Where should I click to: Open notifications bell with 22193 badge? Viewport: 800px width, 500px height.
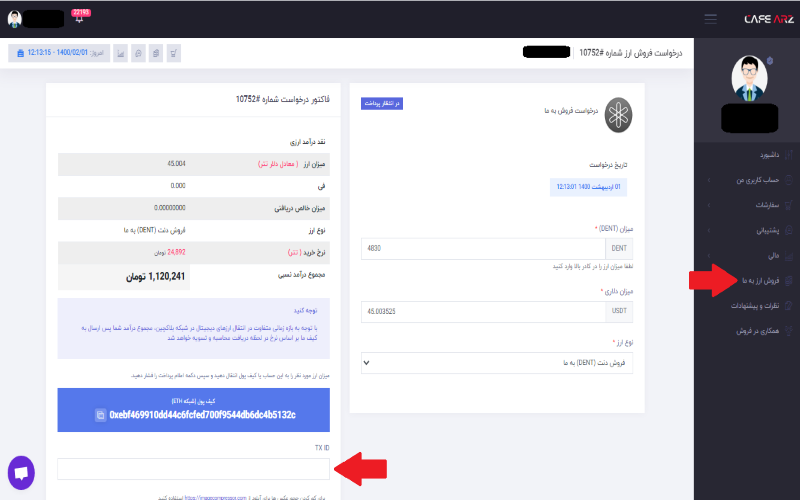80,16
